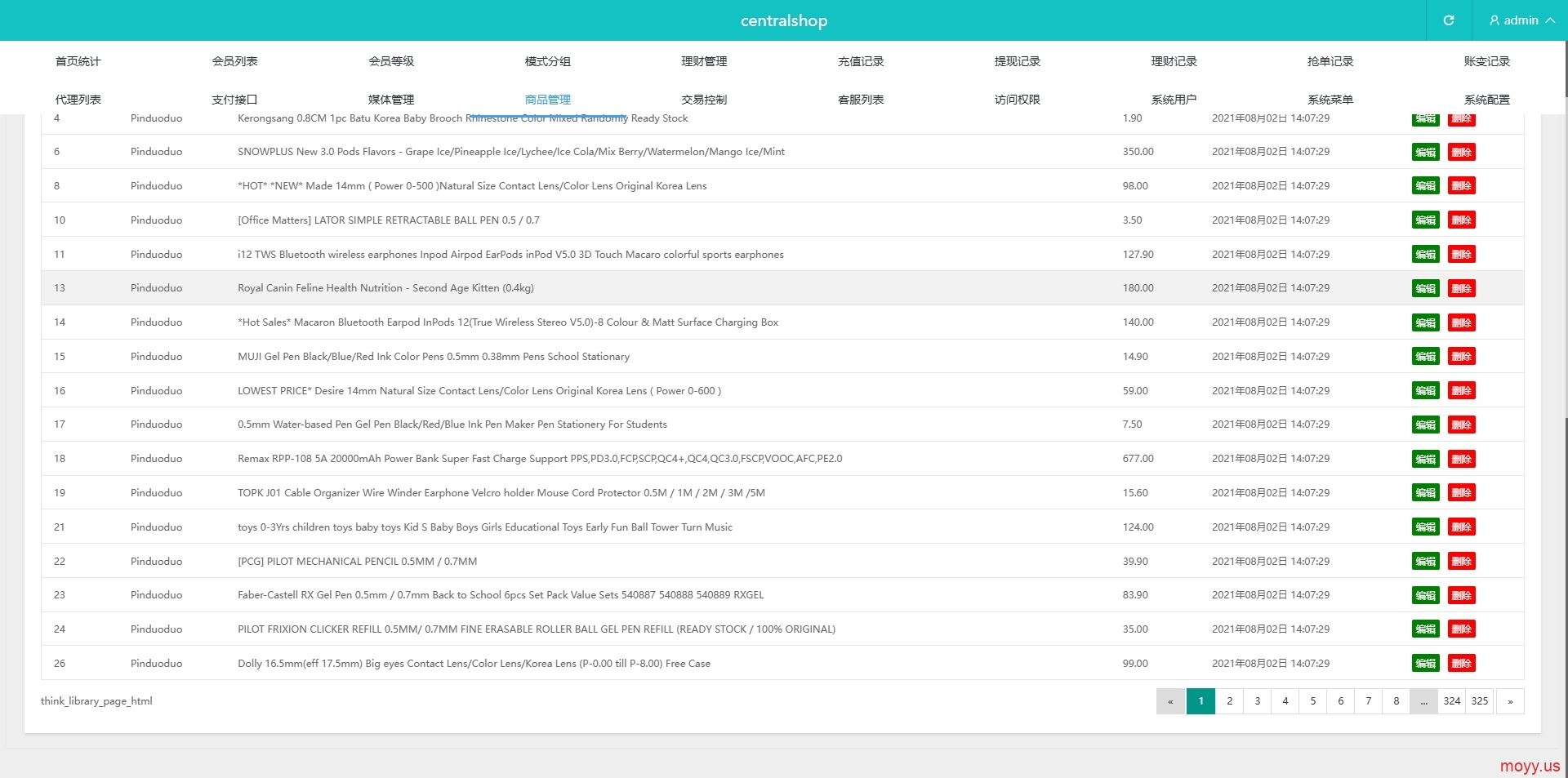Image resolution: width=1568 pixels, height=778 pixels.
Task: Edit the Remax RPP-108 Power Bank row
Action: 1426,459
